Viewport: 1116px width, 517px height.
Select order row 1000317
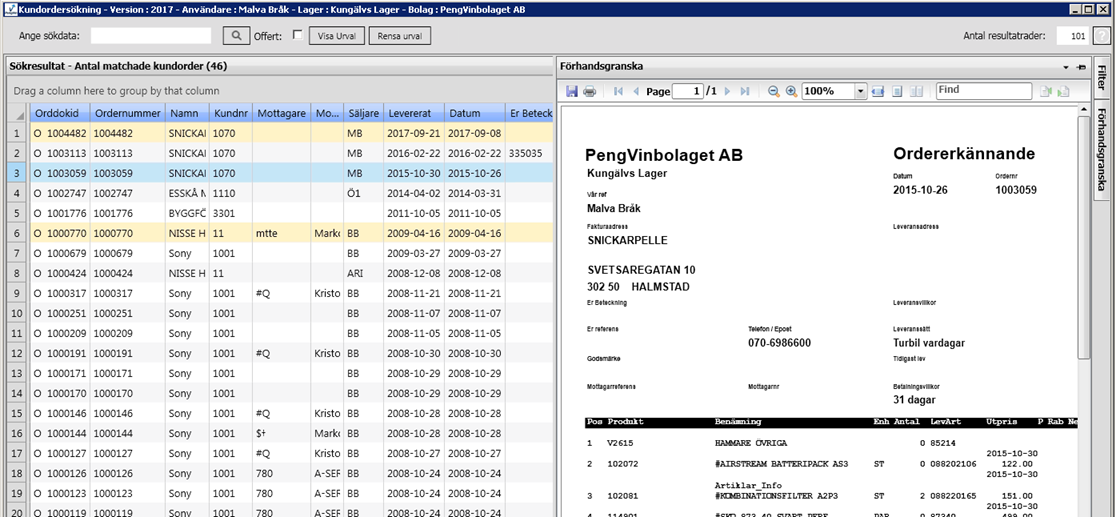coord(292,293)
